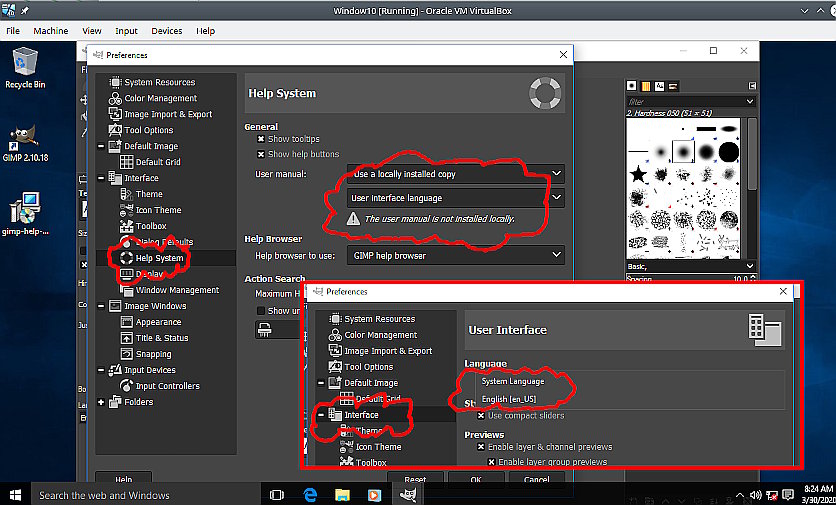Open the User interface language dropdown
This screenshot has height=505, width=836.
pos(455,198)
